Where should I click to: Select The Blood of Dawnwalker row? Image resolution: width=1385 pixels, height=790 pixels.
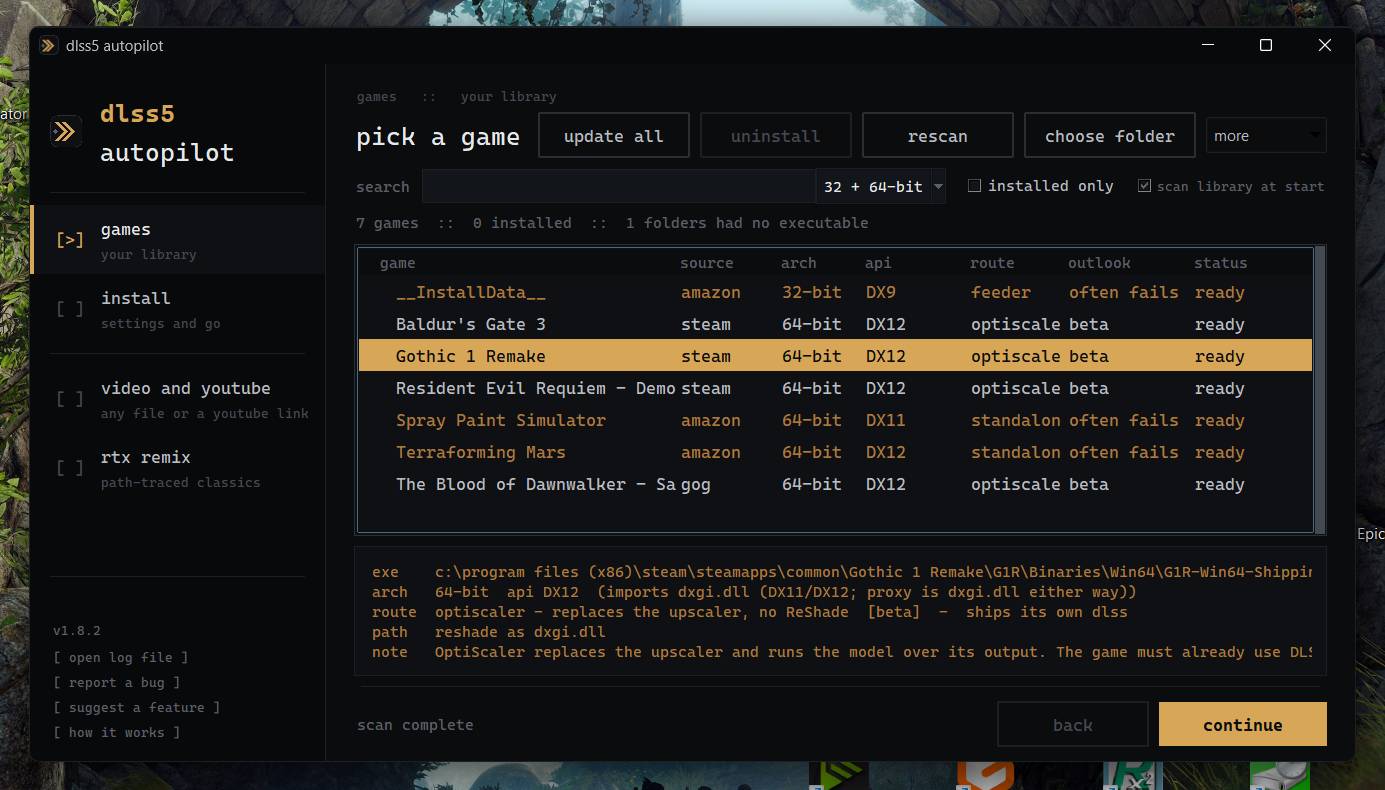pyautogui.click(x=835, y=484)
